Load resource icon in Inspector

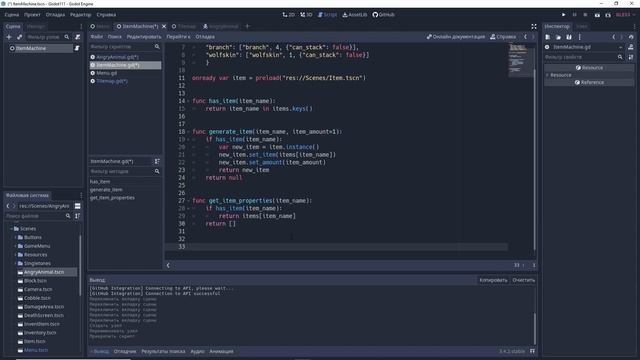[558, 37]
